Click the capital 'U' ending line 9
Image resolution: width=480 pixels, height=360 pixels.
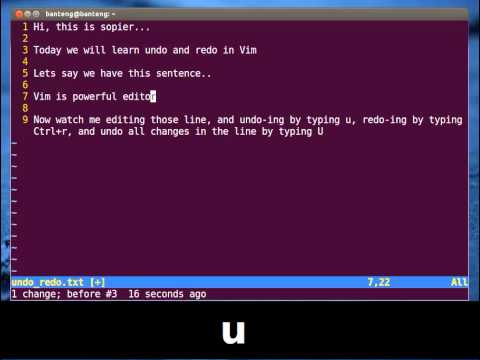pos(320,131)
